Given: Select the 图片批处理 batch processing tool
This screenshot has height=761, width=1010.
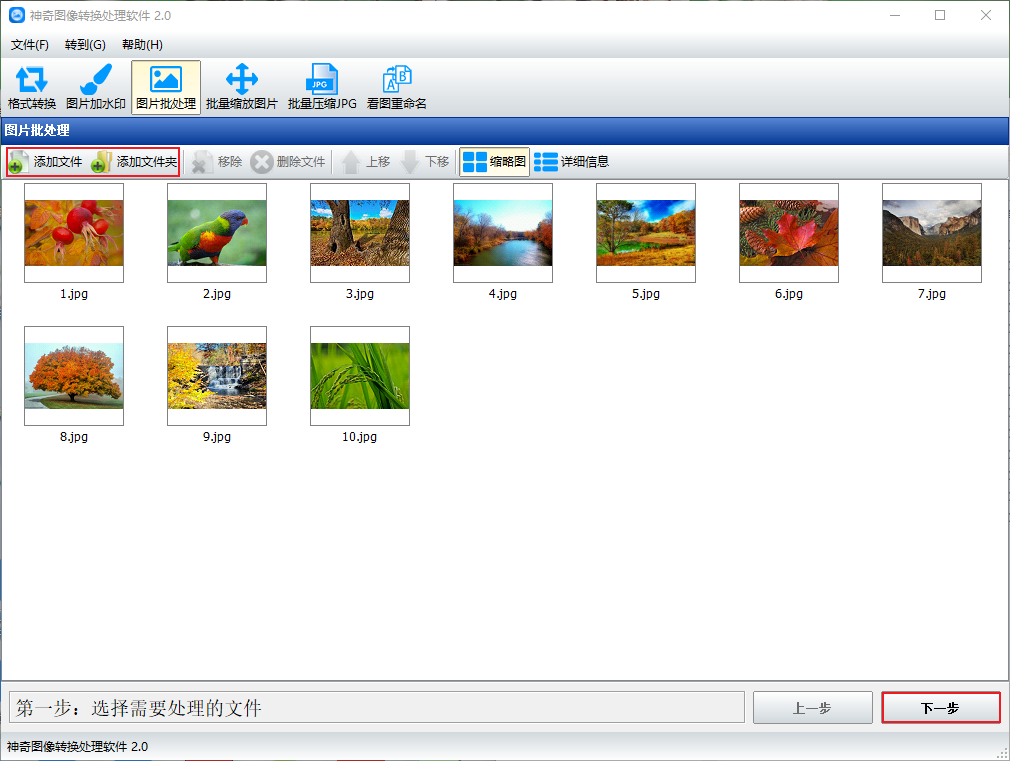Looking at the screenshot, I should click(166, 88).
